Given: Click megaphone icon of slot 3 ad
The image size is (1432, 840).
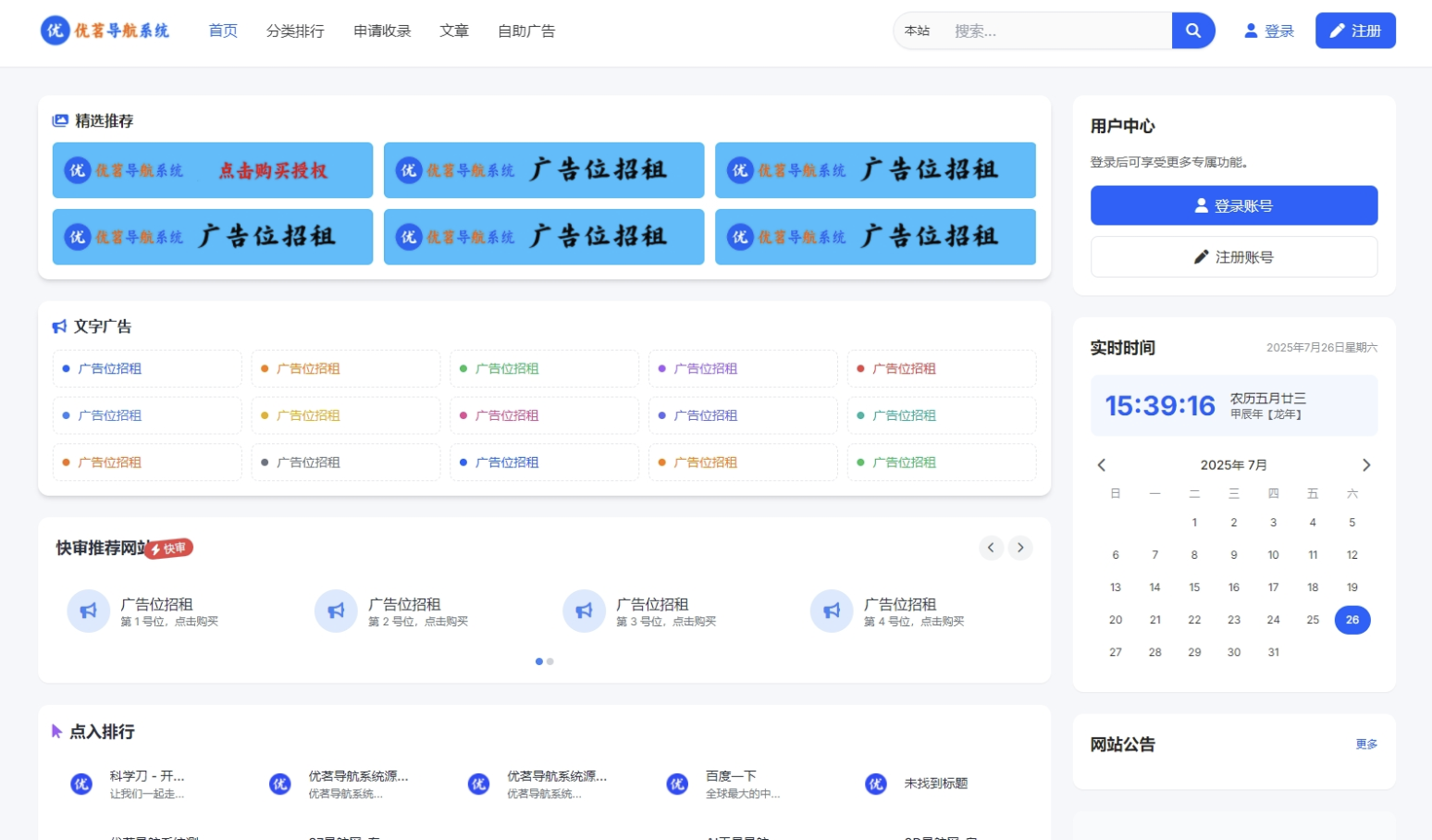Looking at the screenshot, I should (x=584, y=611).
